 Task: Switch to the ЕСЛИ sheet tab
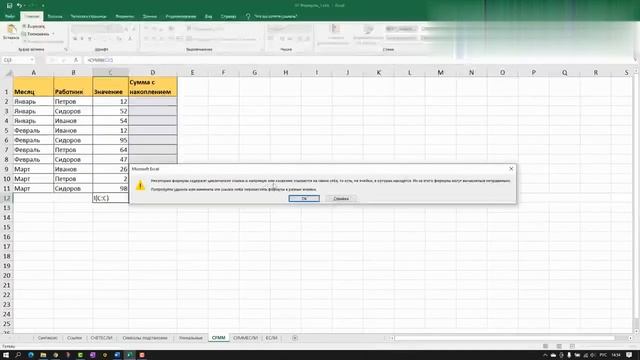point(271,338)
